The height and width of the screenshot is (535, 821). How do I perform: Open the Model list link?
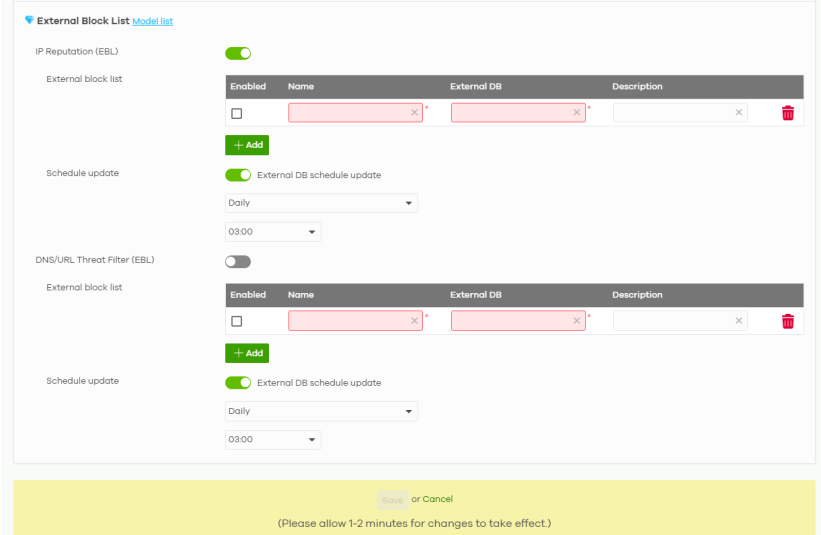[x=153, y=21]
